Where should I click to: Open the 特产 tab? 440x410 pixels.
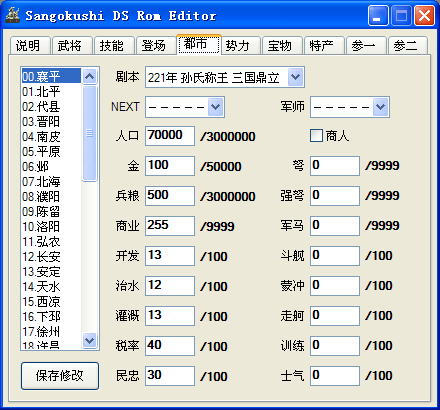324,45
